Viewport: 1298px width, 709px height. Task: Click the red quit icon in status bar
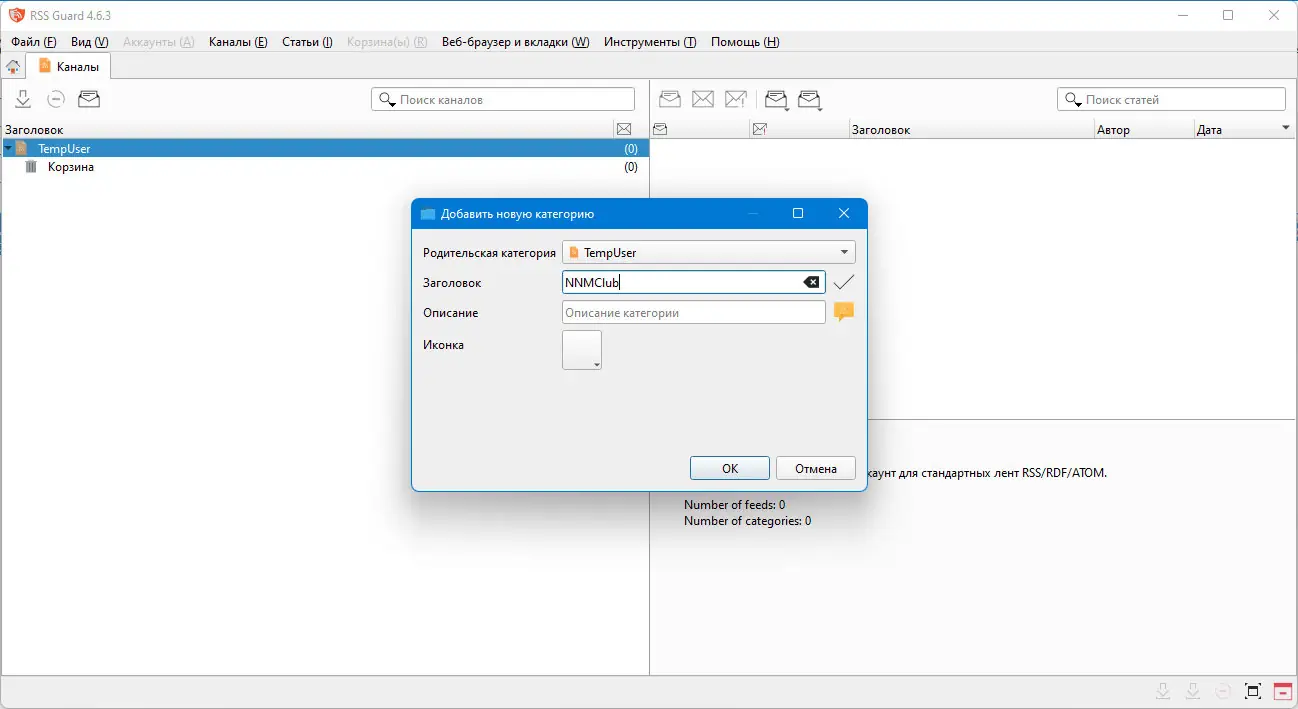pyautogui.click(x=1282, y=691)
